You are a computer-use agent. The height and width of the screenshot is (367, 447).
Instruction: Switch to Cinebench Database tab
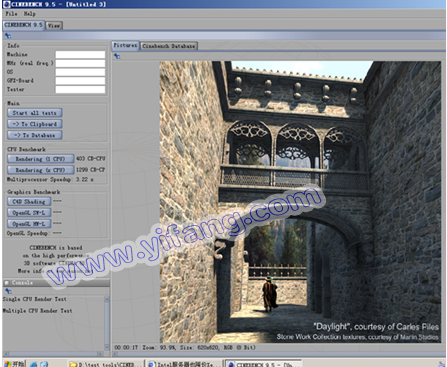coord(169,46)
